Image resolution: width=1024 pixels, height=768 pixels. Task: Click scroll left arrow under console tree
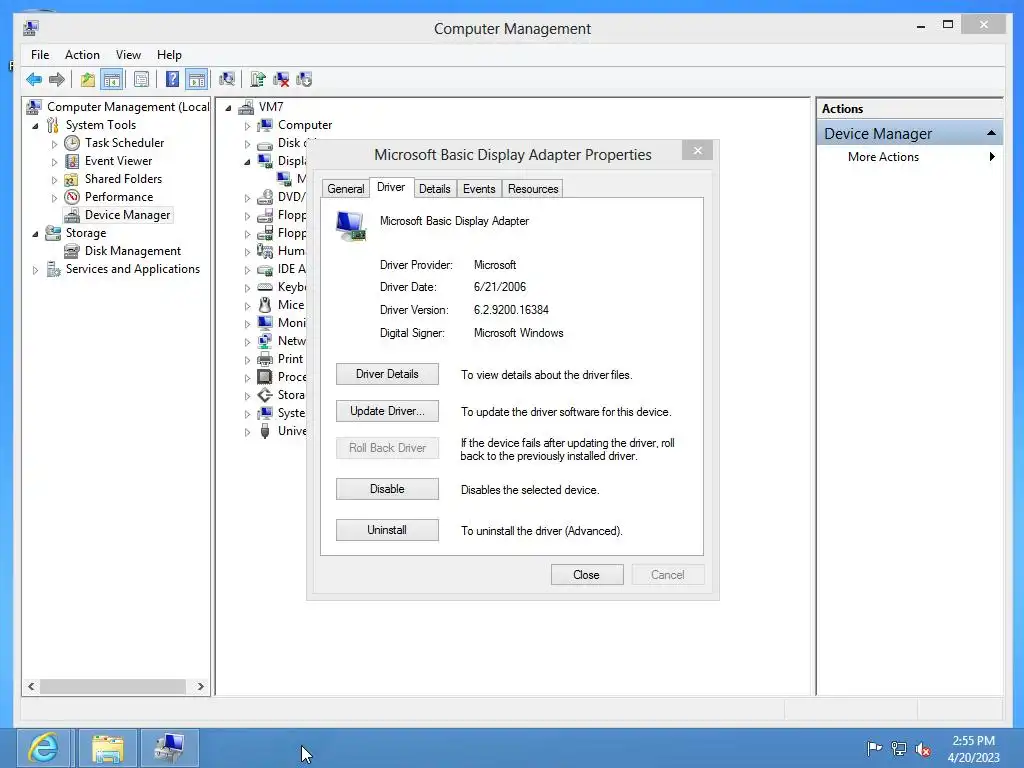31,686
